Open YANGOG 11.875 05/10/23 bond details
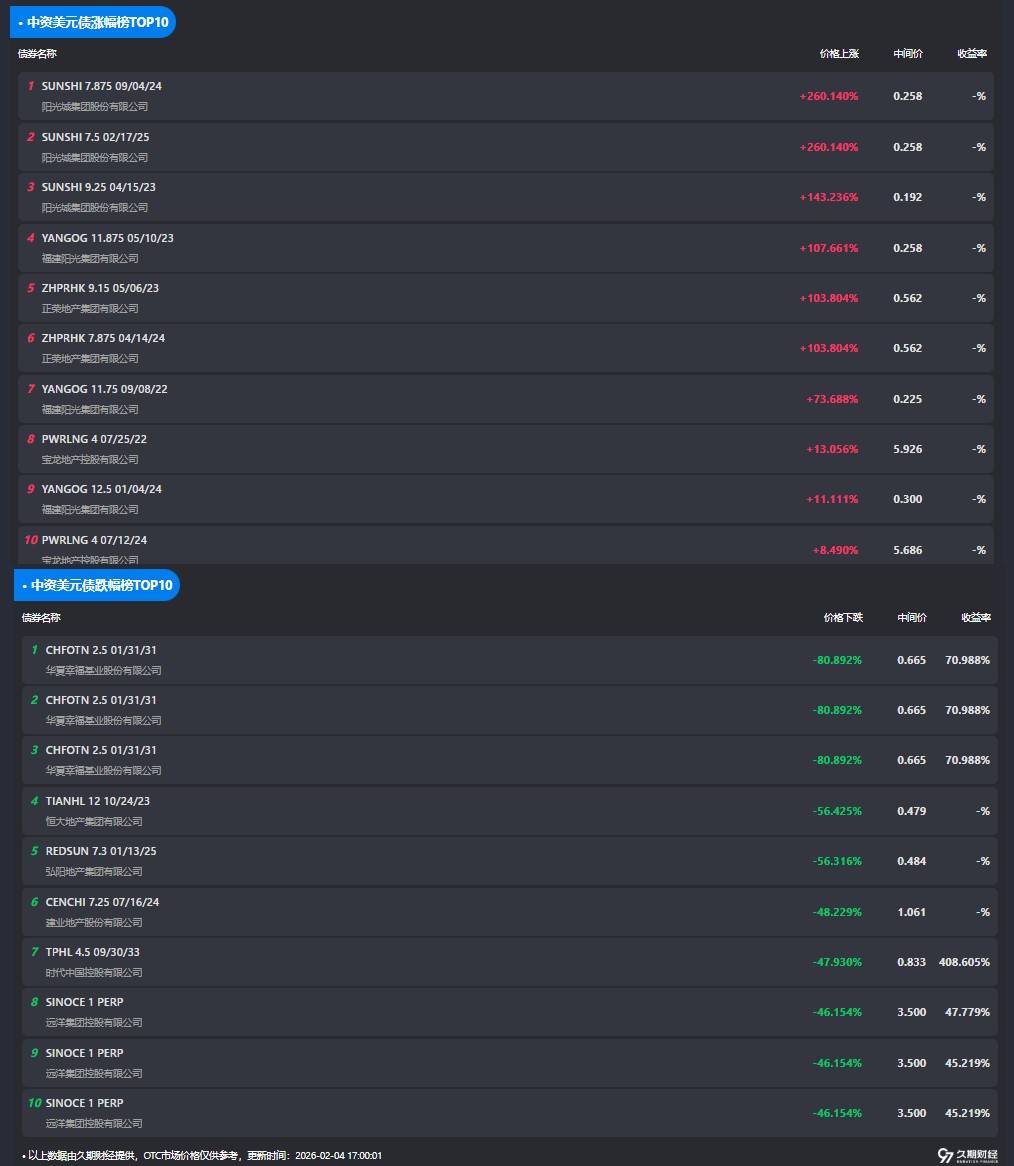Viewport: 1014px width, 1166px height. coord(107,238)
